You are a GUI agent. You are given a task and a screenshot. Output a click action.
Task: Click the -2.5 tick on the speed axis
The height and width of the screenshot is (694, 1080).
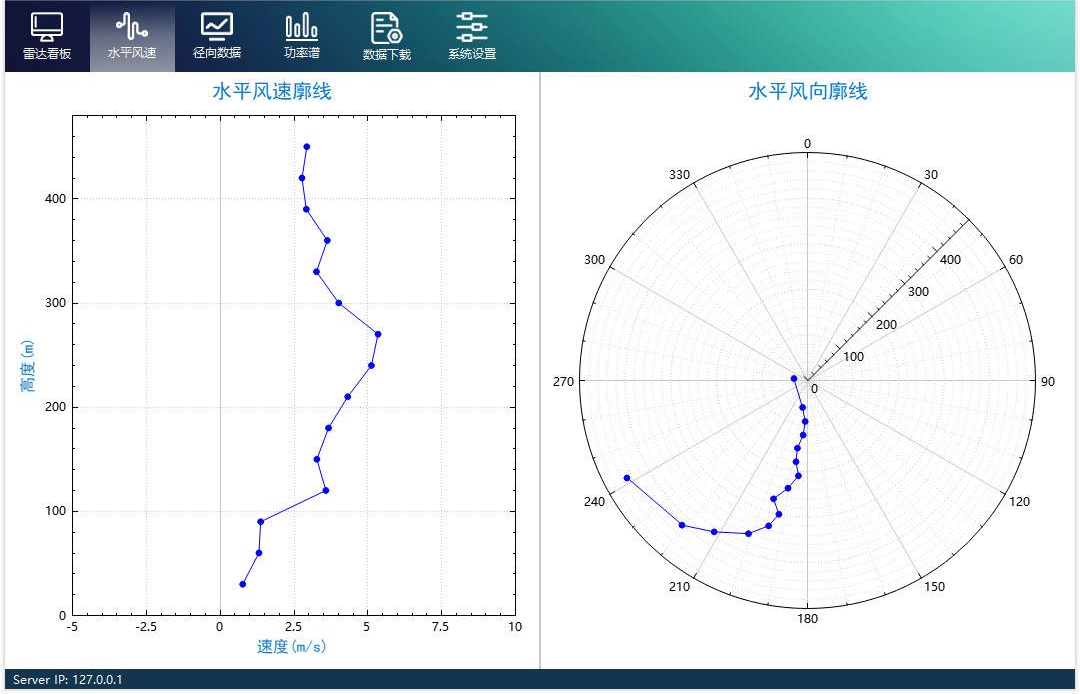[146, 627]
